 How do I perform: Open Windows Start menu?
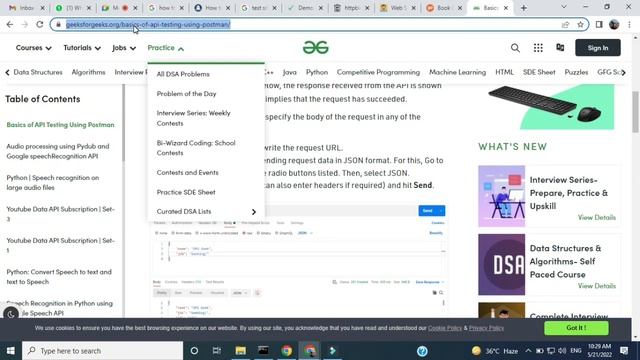pos(11,351)
